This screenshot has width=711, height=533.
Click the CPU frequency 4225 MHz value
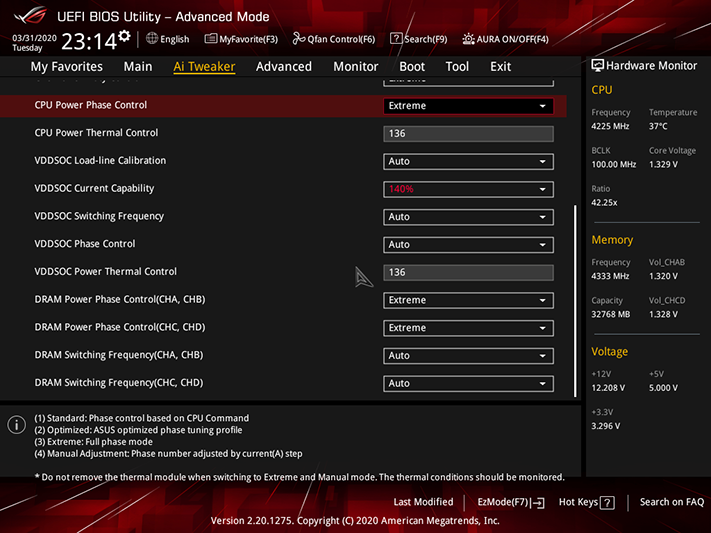(610, 126)
